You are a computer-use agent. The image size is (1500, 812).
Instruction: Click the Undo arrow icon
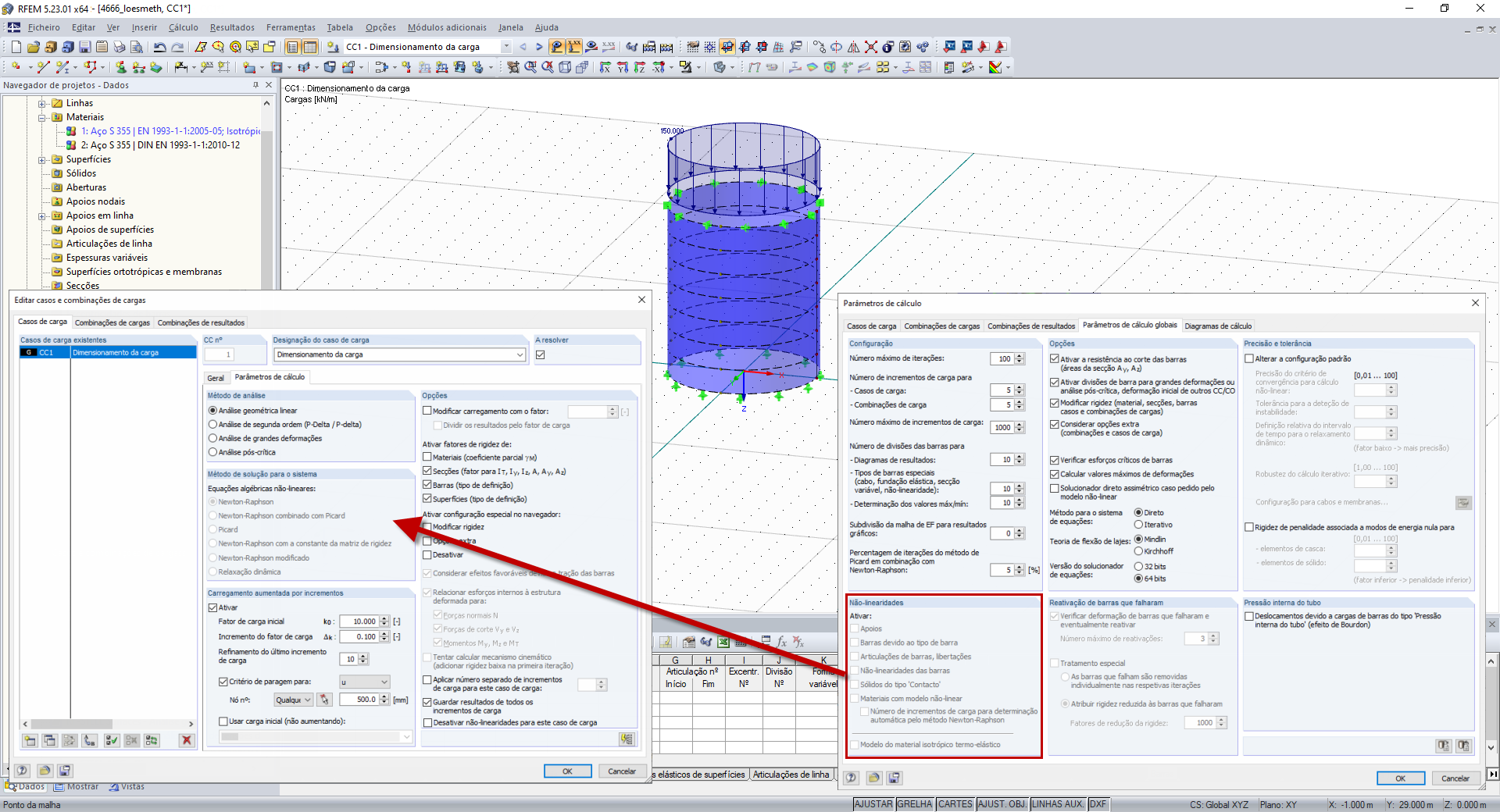(x=159, y=47)
